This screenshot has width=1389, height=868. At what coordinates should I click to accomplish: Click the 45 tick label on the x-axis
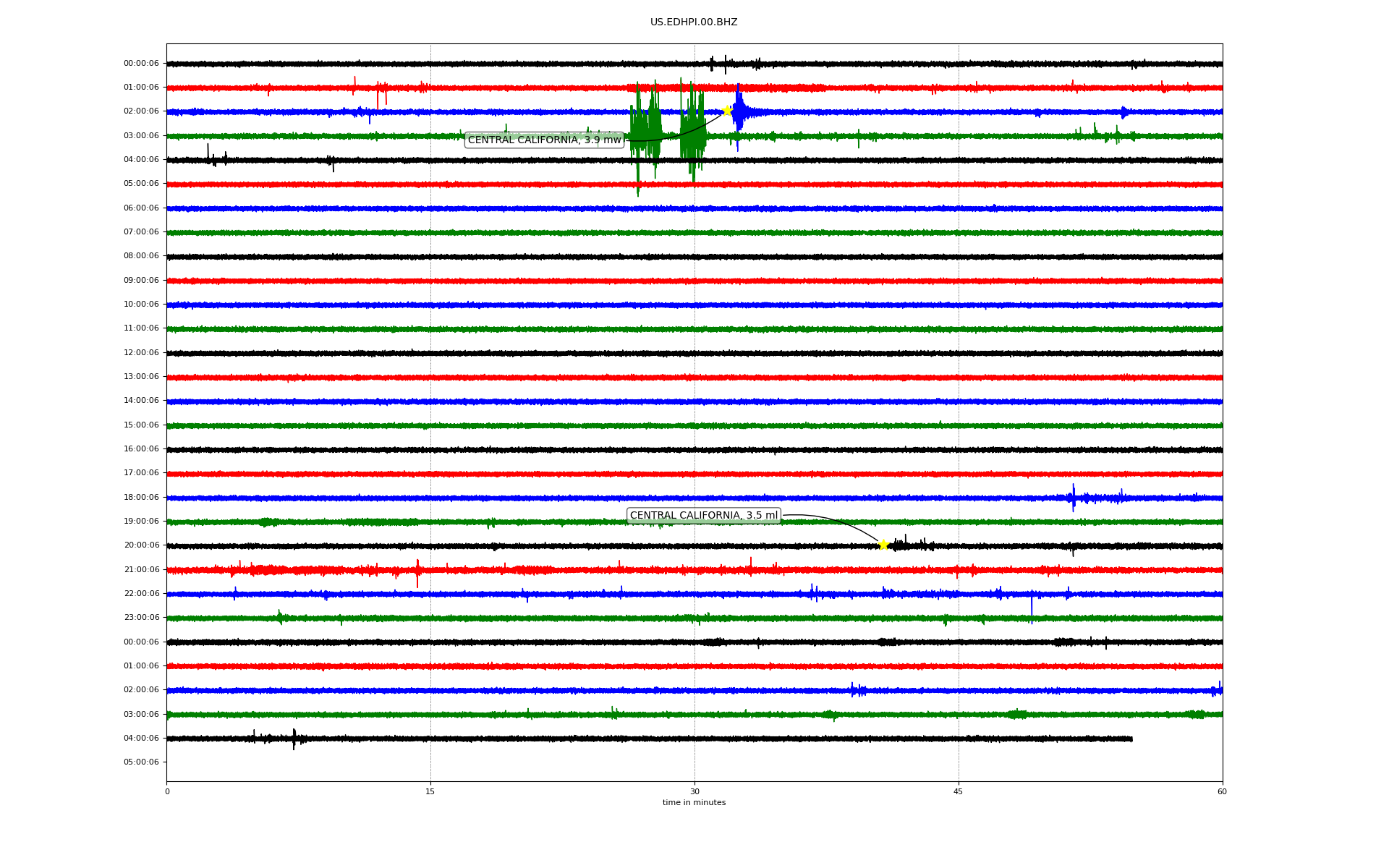pyautogui.click(x=959, y=791)
